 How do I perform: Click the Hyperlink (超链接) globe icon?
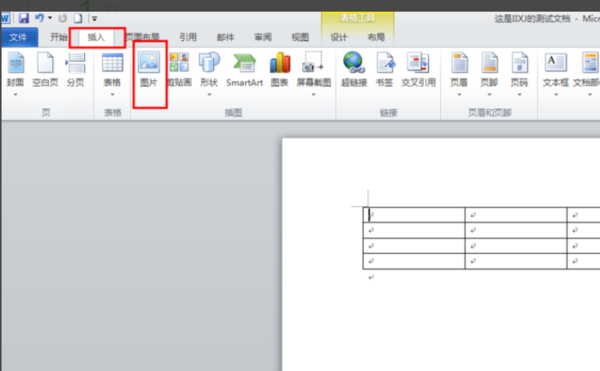(354, 62)
